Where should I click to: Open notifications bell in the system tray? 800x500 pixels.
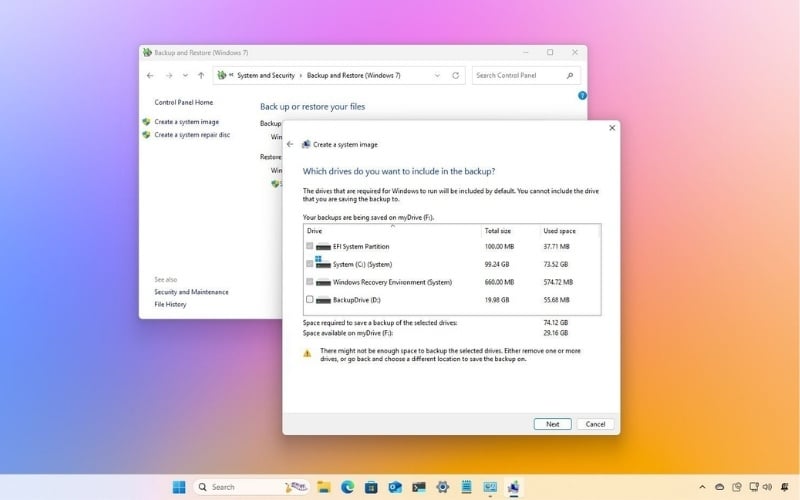pos(785,487)
